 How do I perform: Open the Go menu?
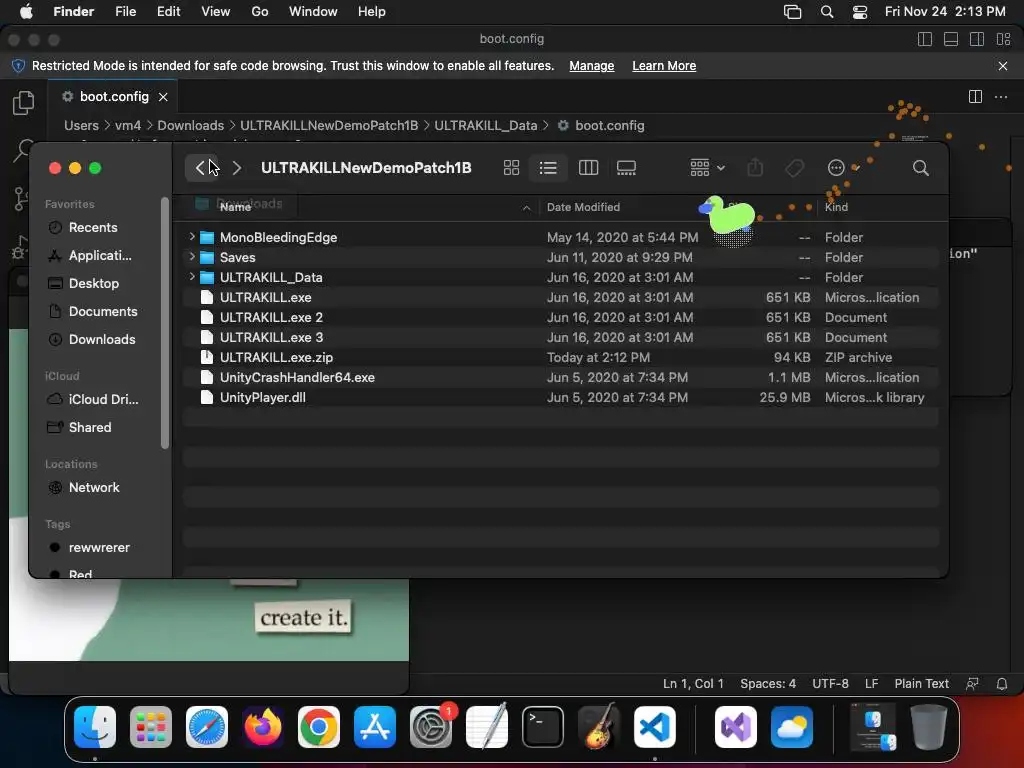260,12
